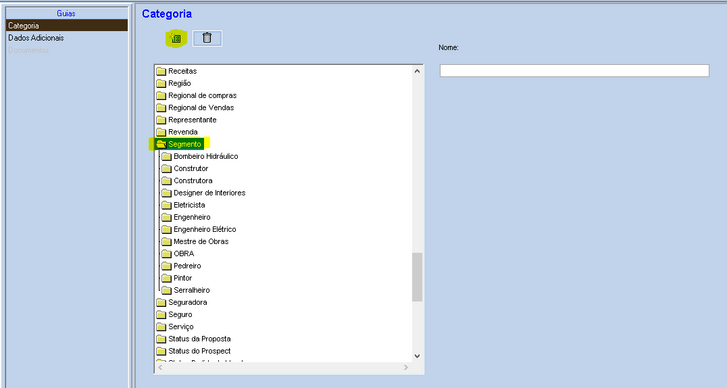The width and height of the screenshot is (727, 388).
Task: Click Regional de Vendas folder icon
Action: tap(161, 108)
